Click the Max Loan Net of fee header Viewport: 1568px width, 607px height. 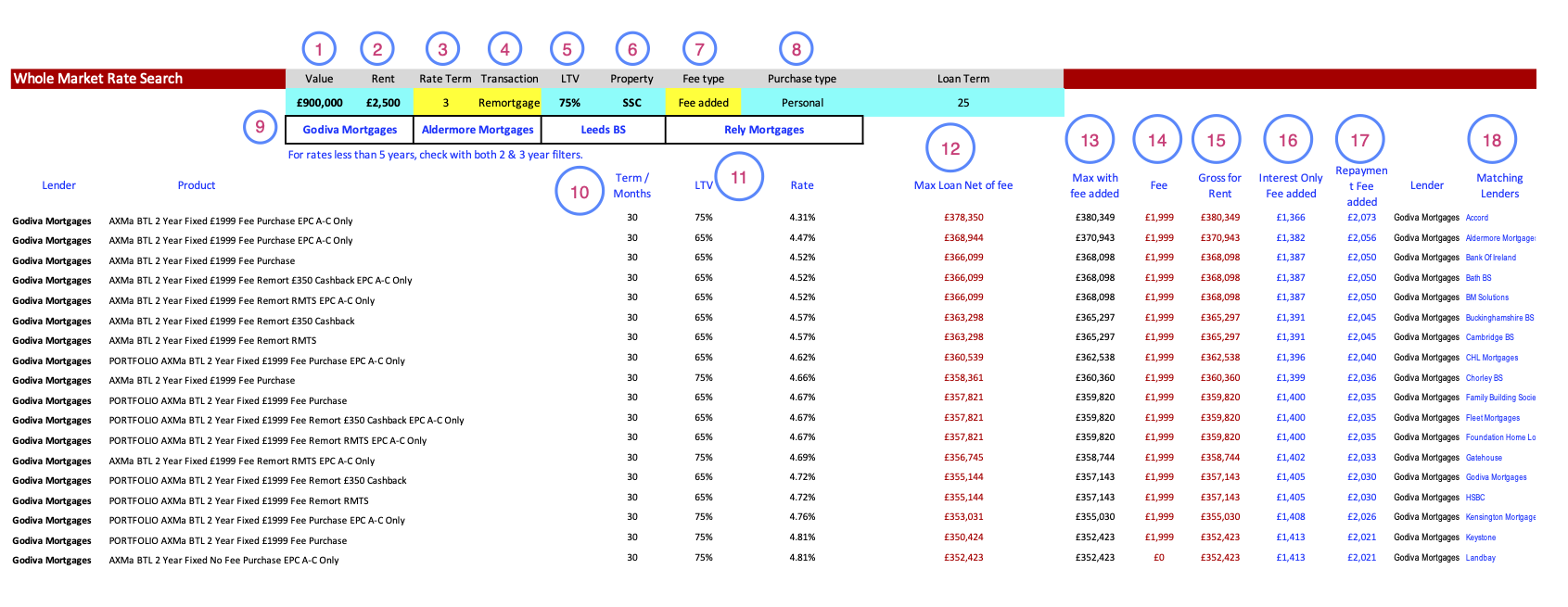click(963, 185)
